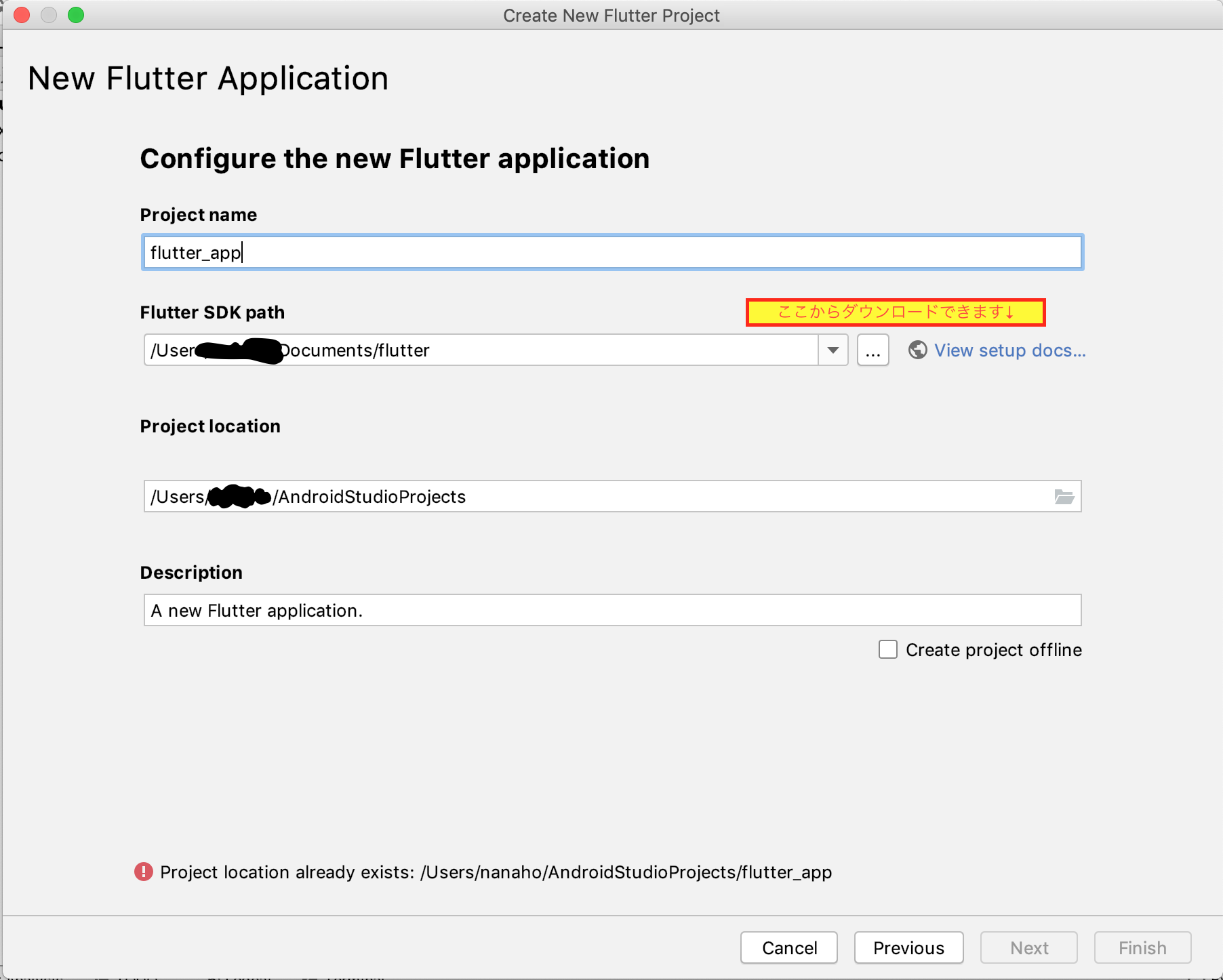1223x980 pixels.
Task: Click the ellipsis browse button for SDK path
Action: [873, 350]
